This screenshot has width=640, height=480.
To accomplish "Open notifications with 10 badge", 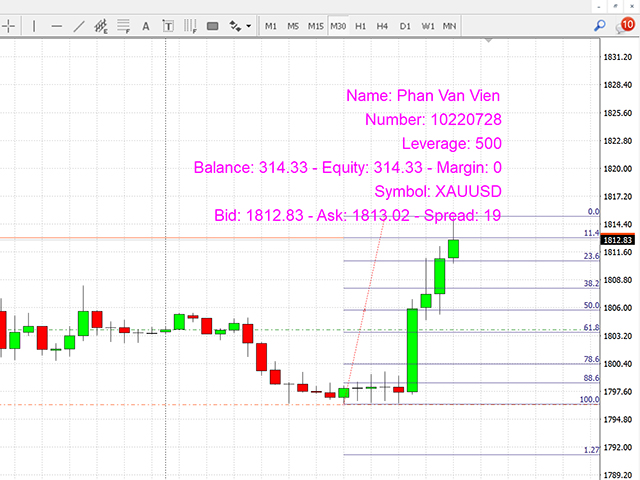I will [x=625, y=25].
